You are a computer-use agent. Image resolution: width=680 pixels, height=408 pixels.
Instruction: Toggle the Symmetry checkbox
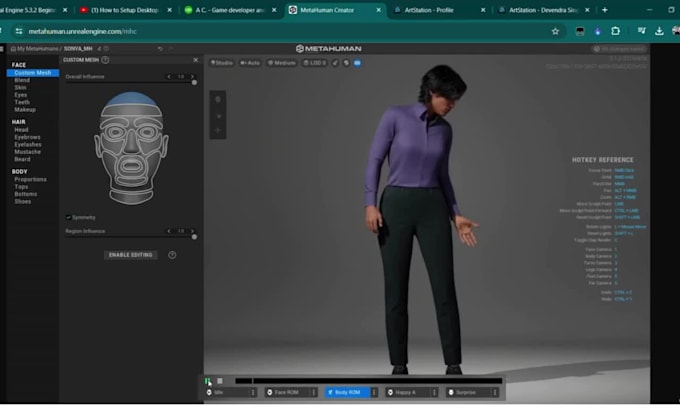click(x=69, y=217)
